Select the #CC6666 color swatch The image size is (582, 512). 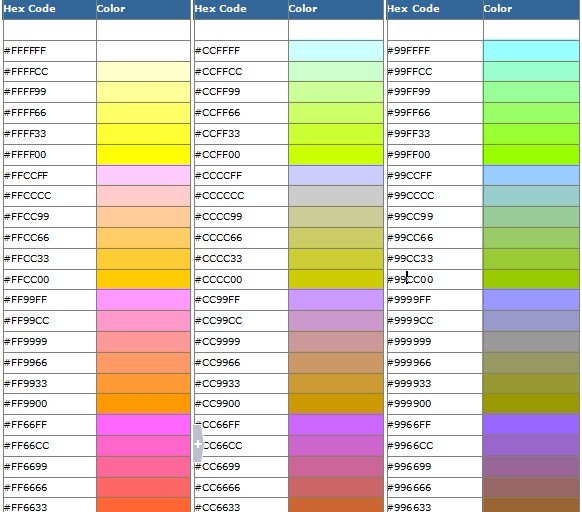point(336,487)
